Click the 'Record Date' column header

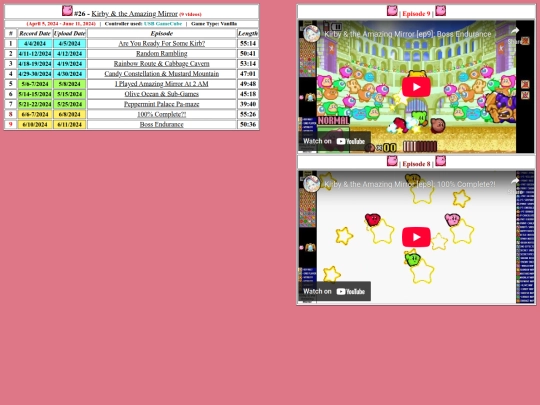tap(35, 33)
